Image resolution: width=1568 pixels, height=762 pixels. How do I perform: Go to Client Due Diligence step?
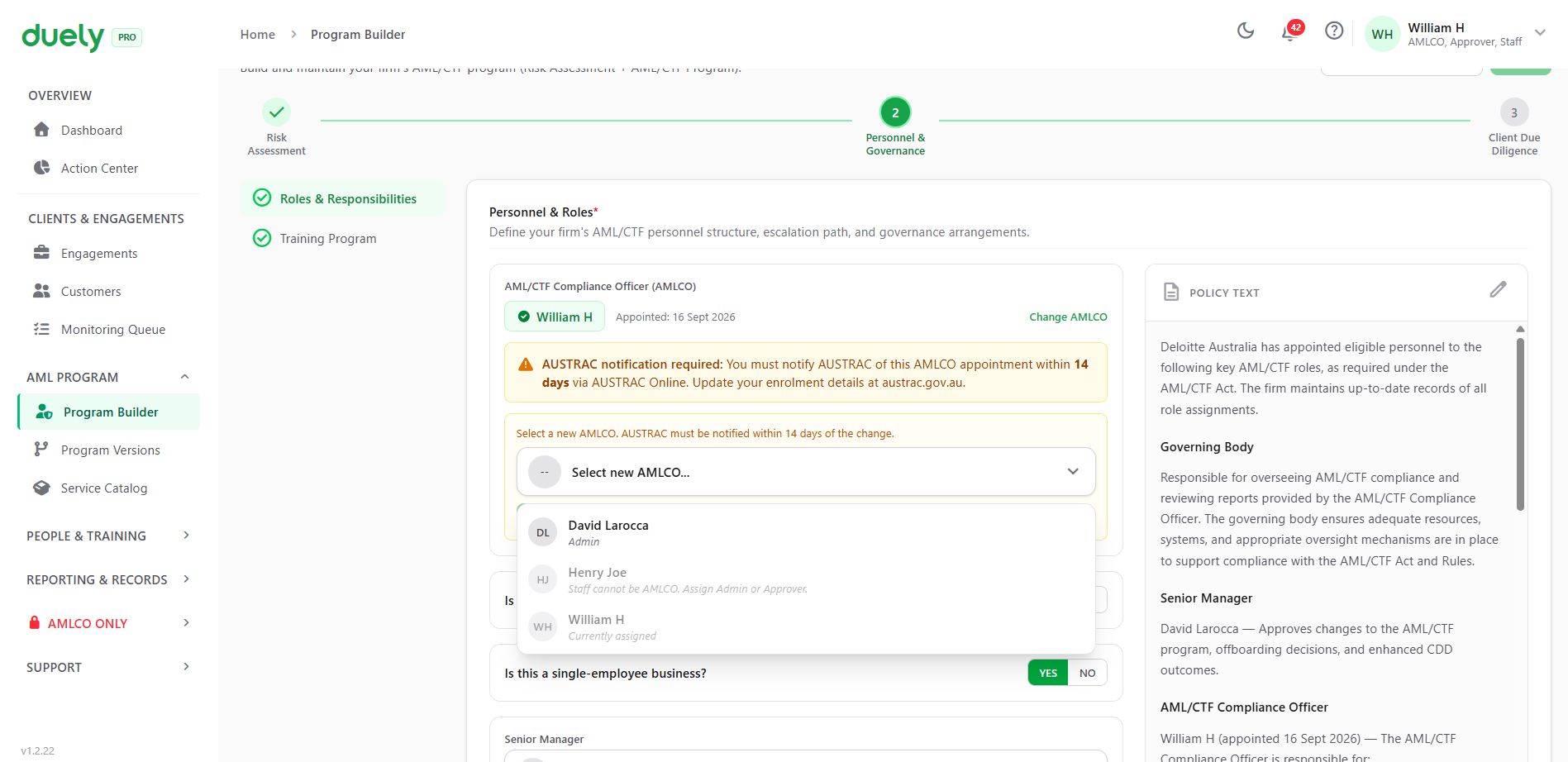pos(1514,127)
